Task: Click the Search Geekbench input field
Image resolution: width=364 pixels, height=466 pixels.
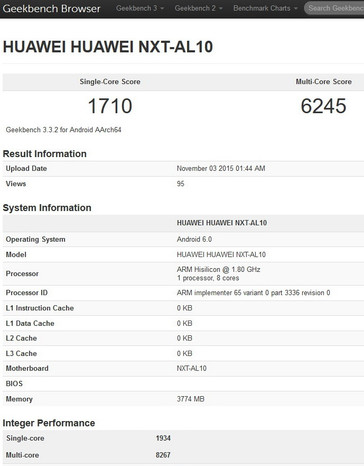Action: click(334, 8)
